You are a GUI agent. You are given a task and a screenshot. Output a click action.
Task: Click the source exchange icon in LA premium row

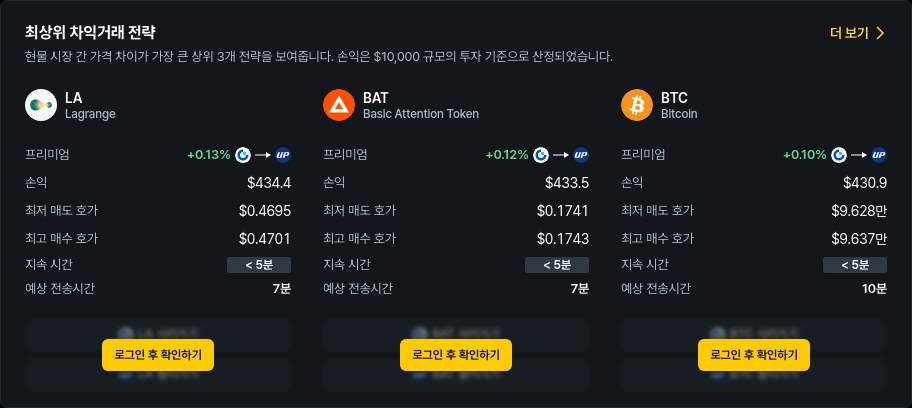243,155
